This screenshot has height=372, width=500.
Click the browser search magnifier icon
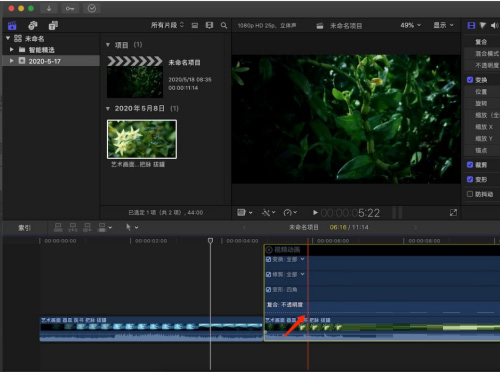(224, 25)
